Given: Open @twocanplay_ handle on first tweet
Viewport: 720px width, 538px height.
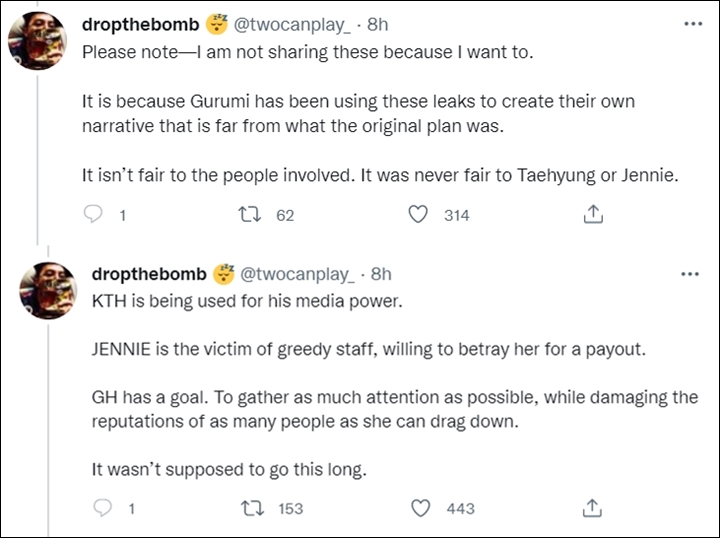Looking at the screenshot, I should tap(293, 25).
